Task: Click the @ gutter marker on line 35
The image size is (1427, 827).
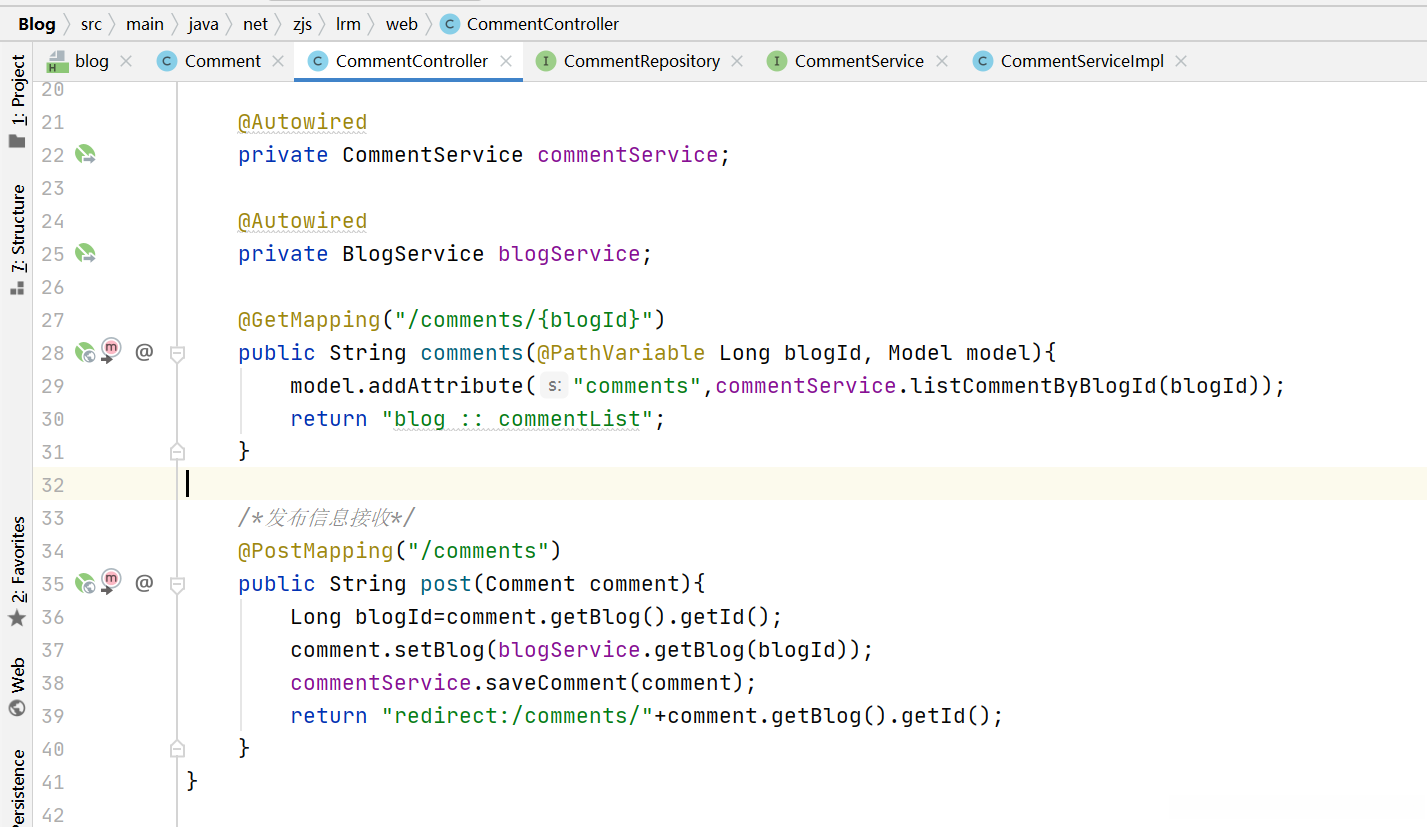Action: (144, 583)
